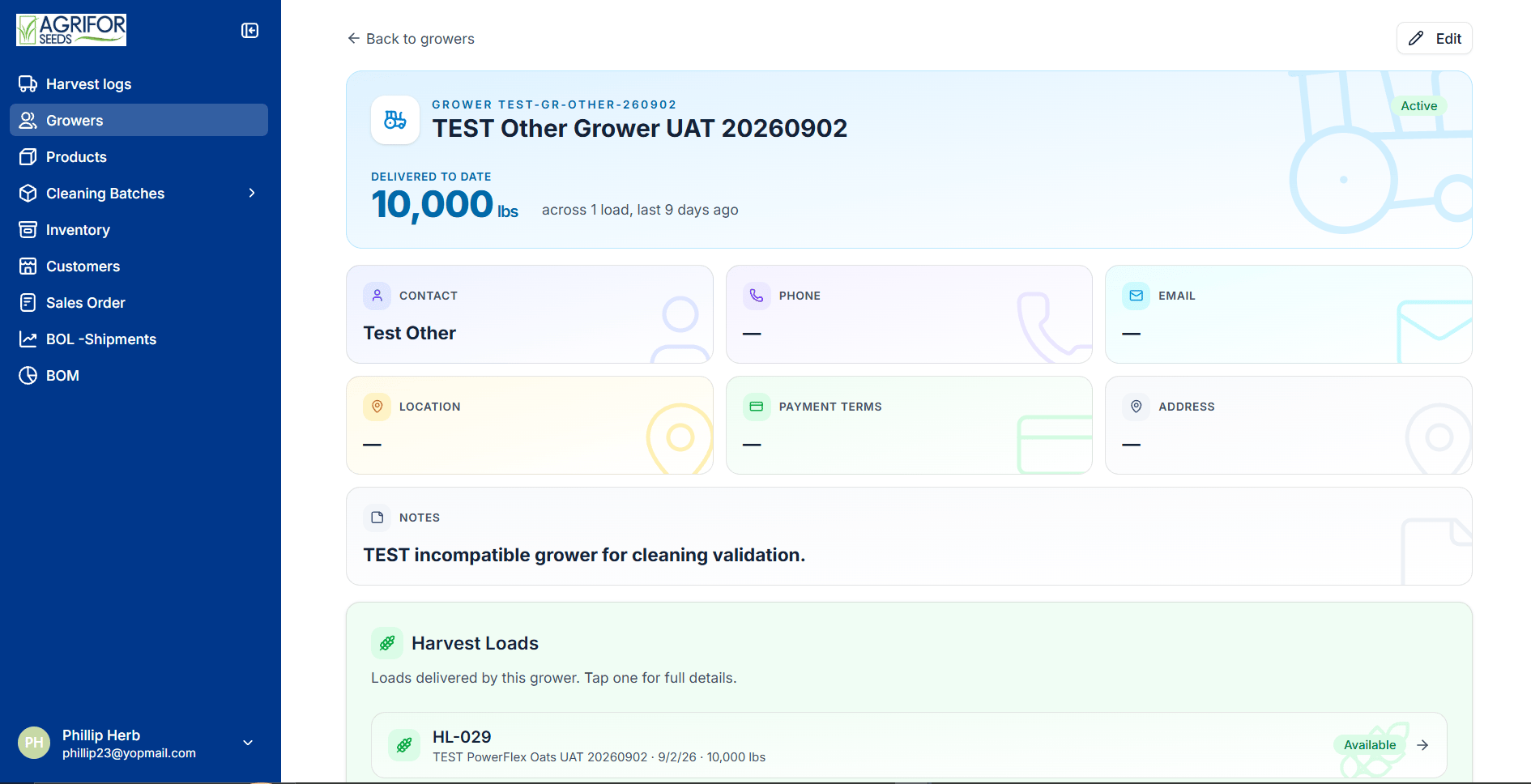Click the Harvest Loads wheat icon
The height and width of the screenshot is (784, 1531).
[387, 643]
